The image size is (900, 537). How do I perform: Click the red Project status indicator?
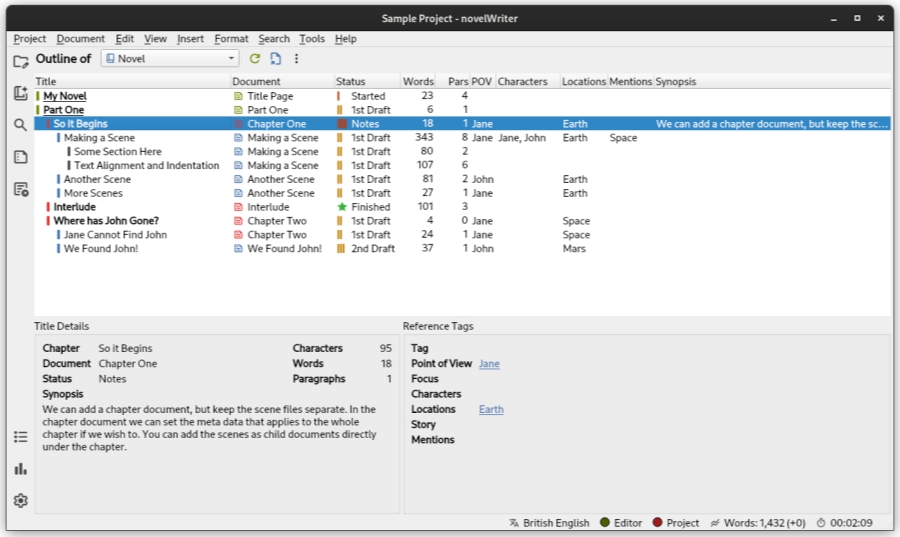point(676,523)
